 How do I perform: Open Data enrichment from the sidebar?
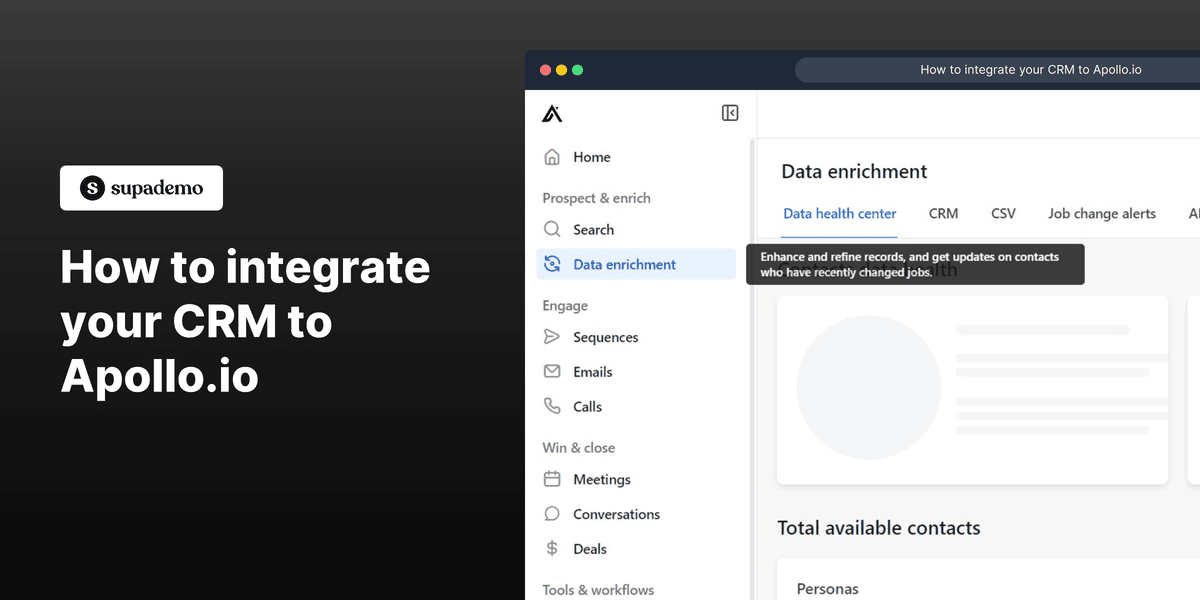[x=623, y=263]
